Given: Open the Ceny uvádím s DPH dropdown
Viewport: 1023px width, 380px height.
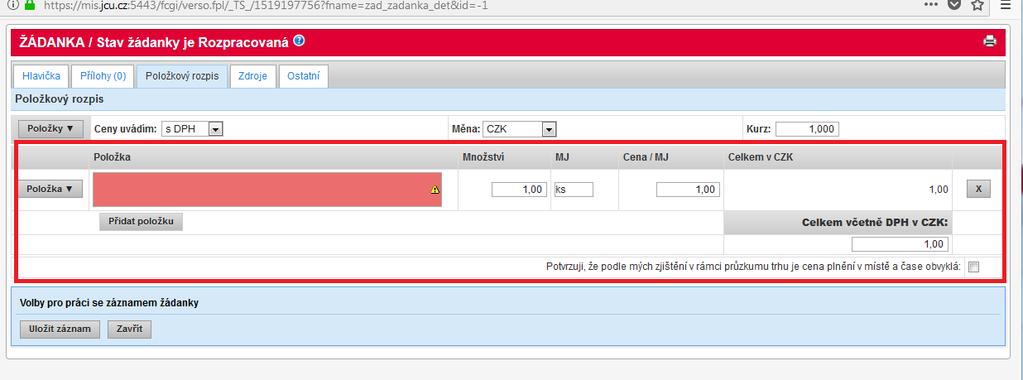Looking at the screenshot, I should [x=192, y=129].
